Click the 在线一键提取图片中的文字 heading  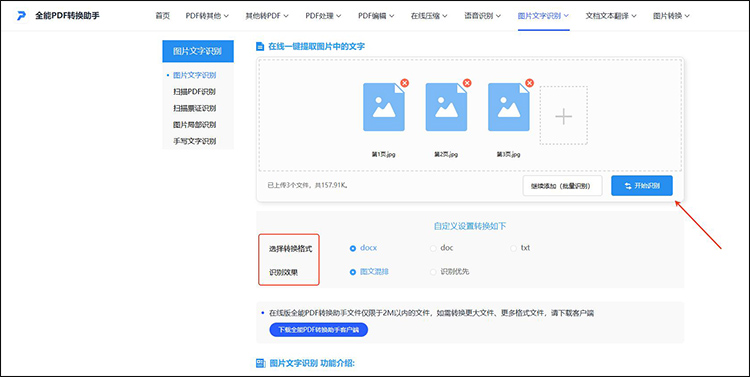click(316, 46)
